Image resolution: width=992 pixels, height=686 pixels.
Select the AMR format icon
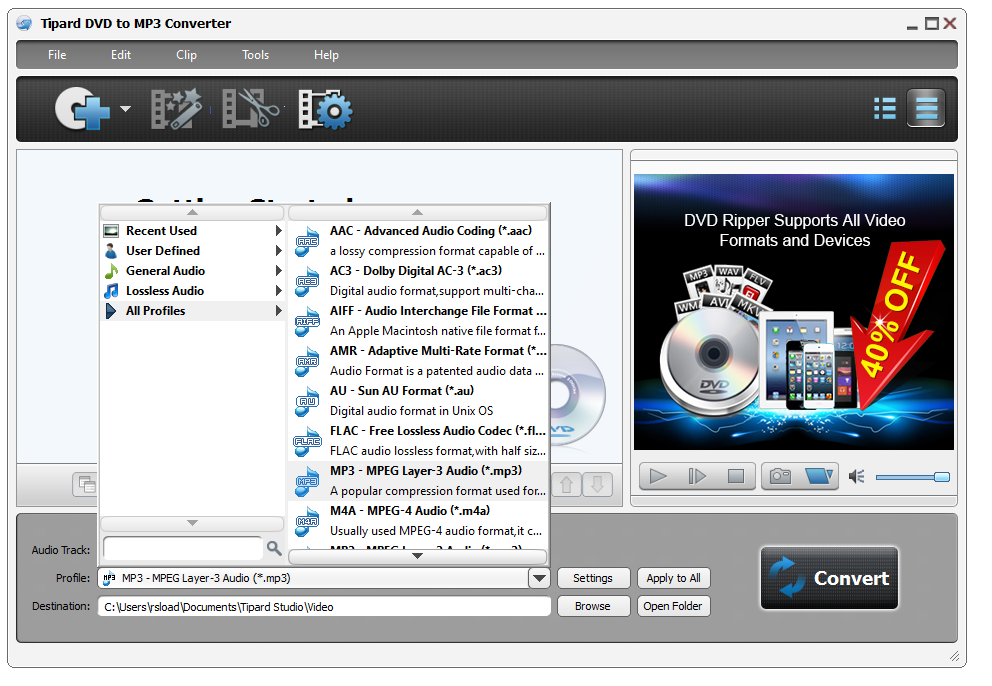(x=307, y=361)
